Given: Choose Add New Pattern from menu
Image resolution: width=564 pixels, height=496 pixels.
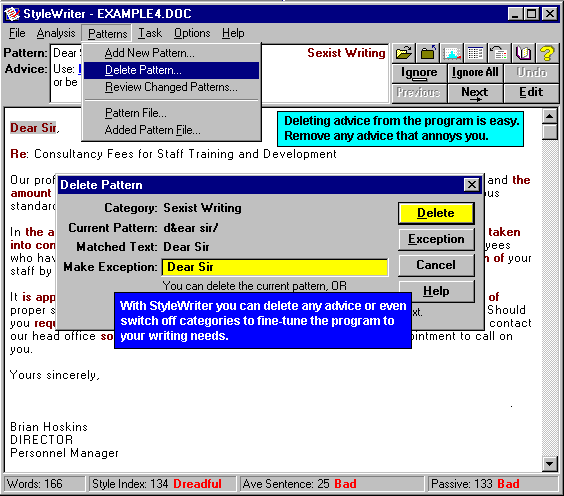Looking at the screenshot, I should click(172, 53).
